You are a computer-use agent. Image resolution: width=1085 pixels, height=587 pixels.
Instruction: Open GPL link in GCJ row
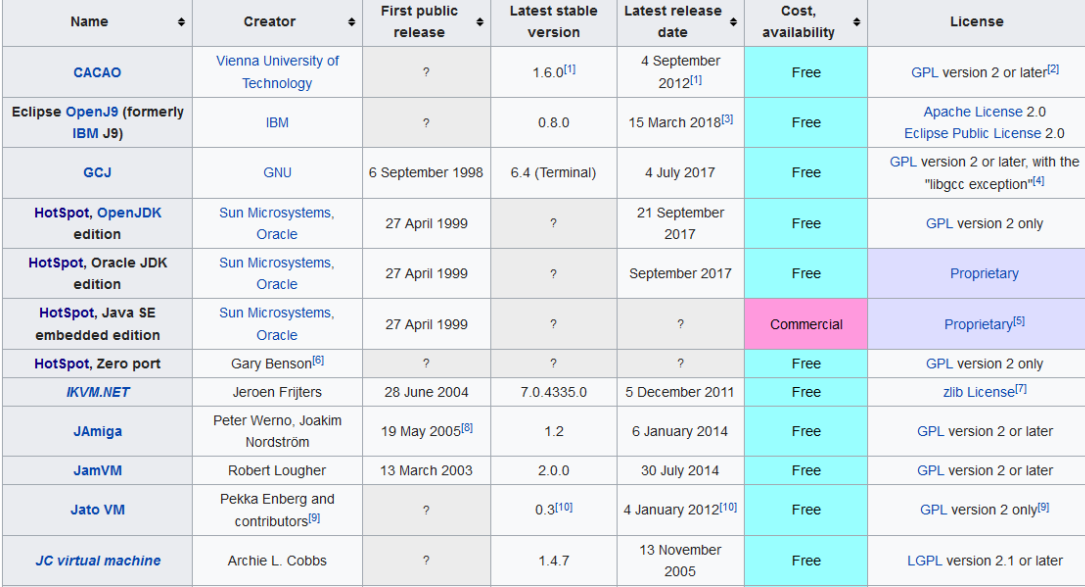click(x=903, y=162)
